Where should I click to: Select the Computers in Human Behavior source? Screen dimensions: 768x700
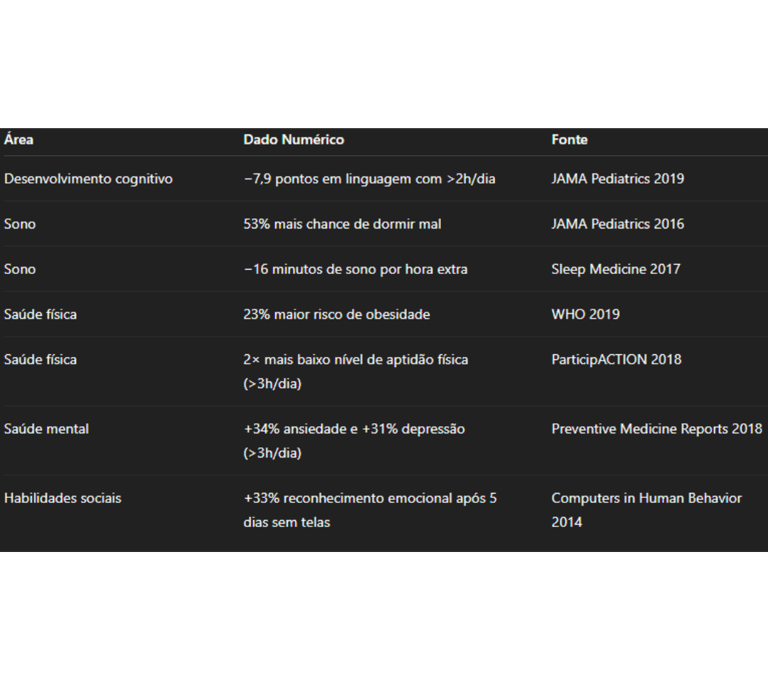click(x=647, y=510)
